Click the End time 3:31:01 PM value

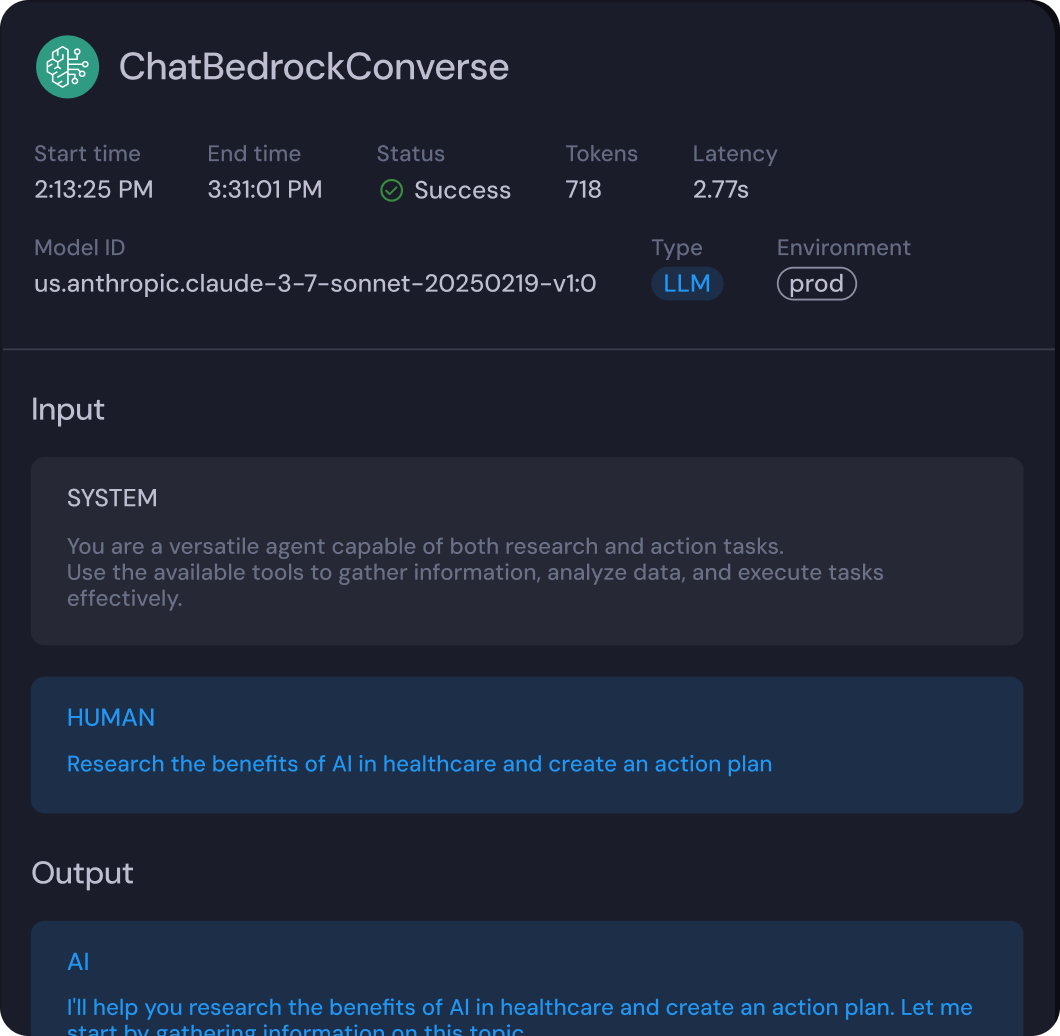pyautogui.click(x=264, y=189)
